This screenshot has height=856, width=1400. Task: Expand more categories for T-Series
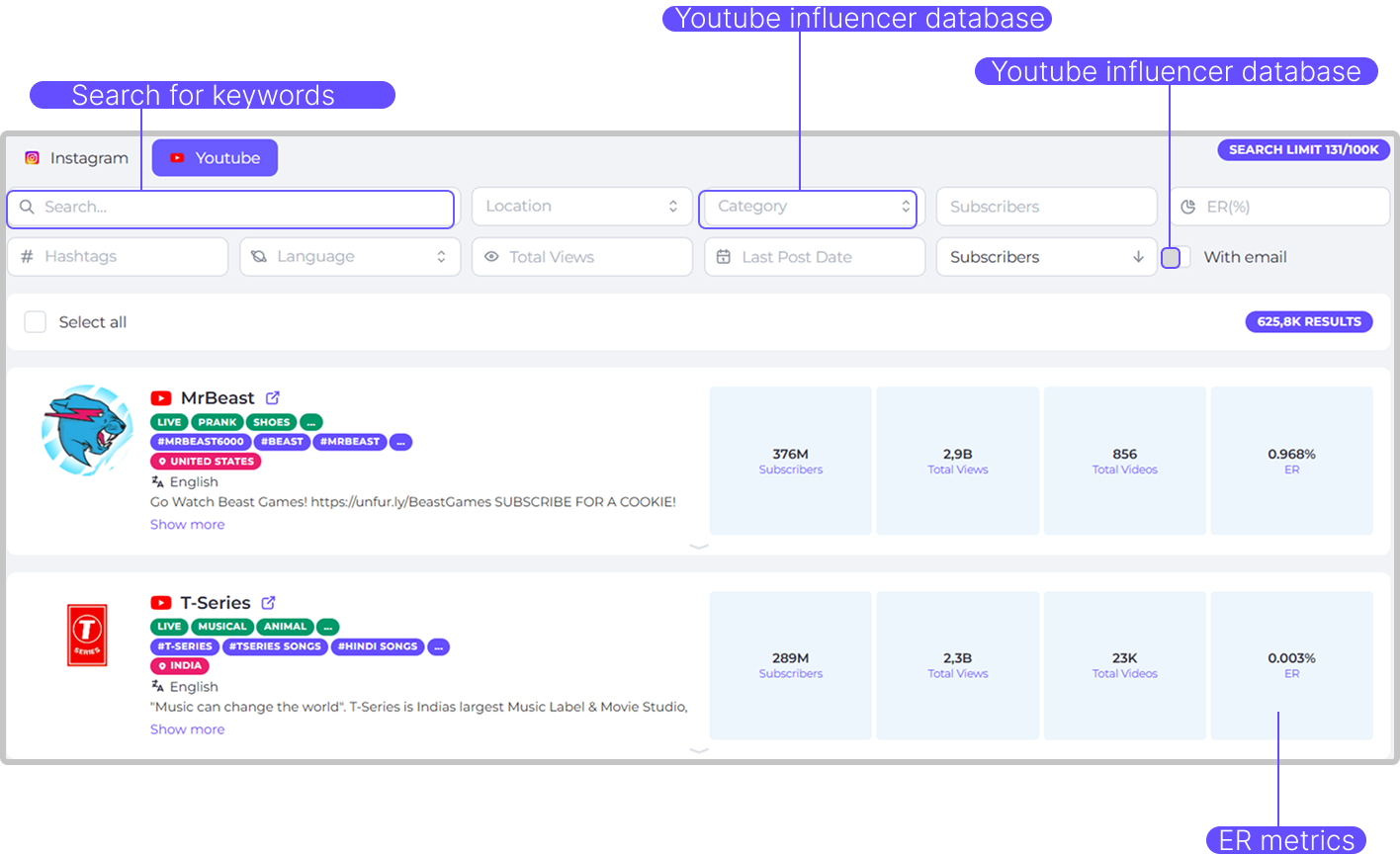pyautogui.click(x=328, y=627)
